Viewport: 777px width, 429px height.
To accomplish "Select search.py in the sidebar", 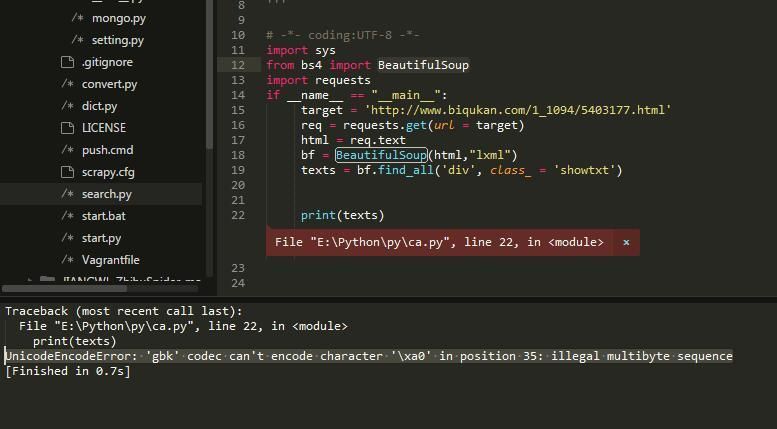I will click(x=106, y=194).
